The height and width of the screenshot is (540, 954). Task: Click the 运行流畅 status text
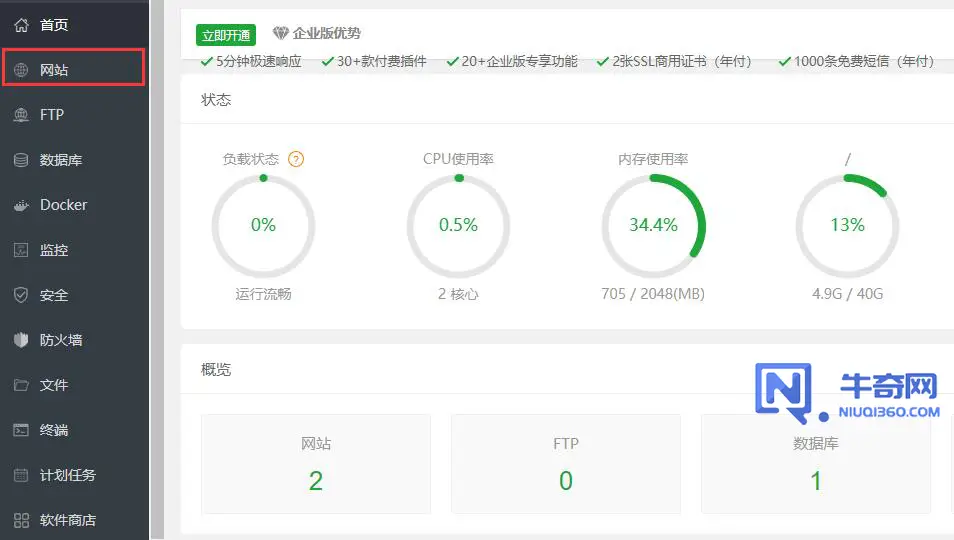(263, 294)
